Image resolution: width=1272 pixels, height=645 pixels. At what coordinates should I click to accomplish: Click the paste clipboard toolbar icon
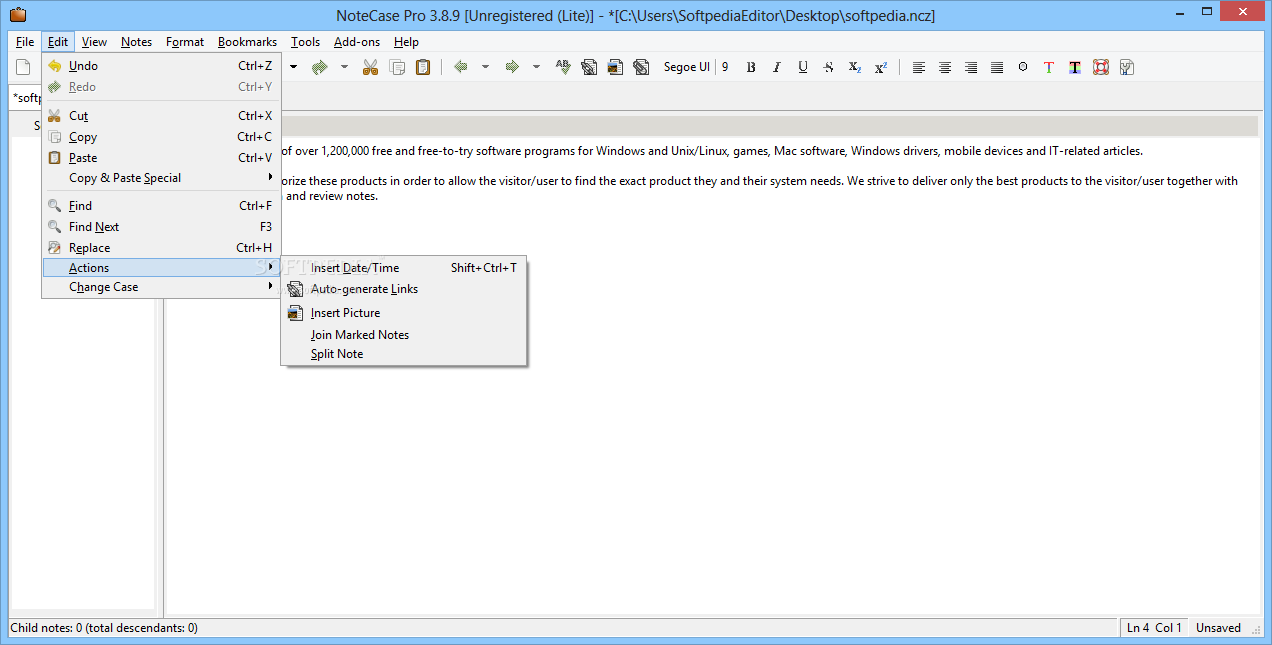tap(423, 67)
